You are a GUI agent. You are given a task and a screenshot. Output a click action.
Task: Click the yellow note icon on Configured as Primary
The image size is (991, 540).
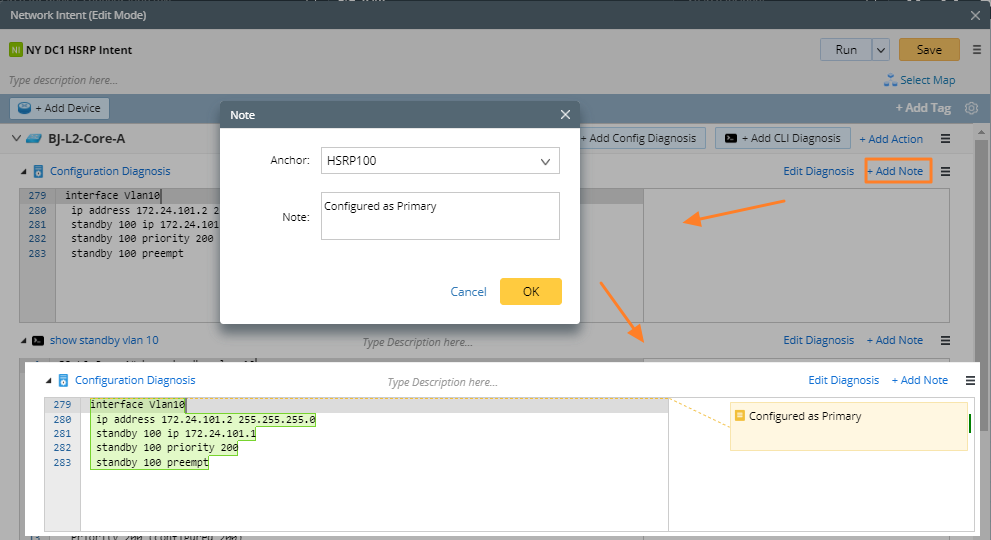(739, 415)
